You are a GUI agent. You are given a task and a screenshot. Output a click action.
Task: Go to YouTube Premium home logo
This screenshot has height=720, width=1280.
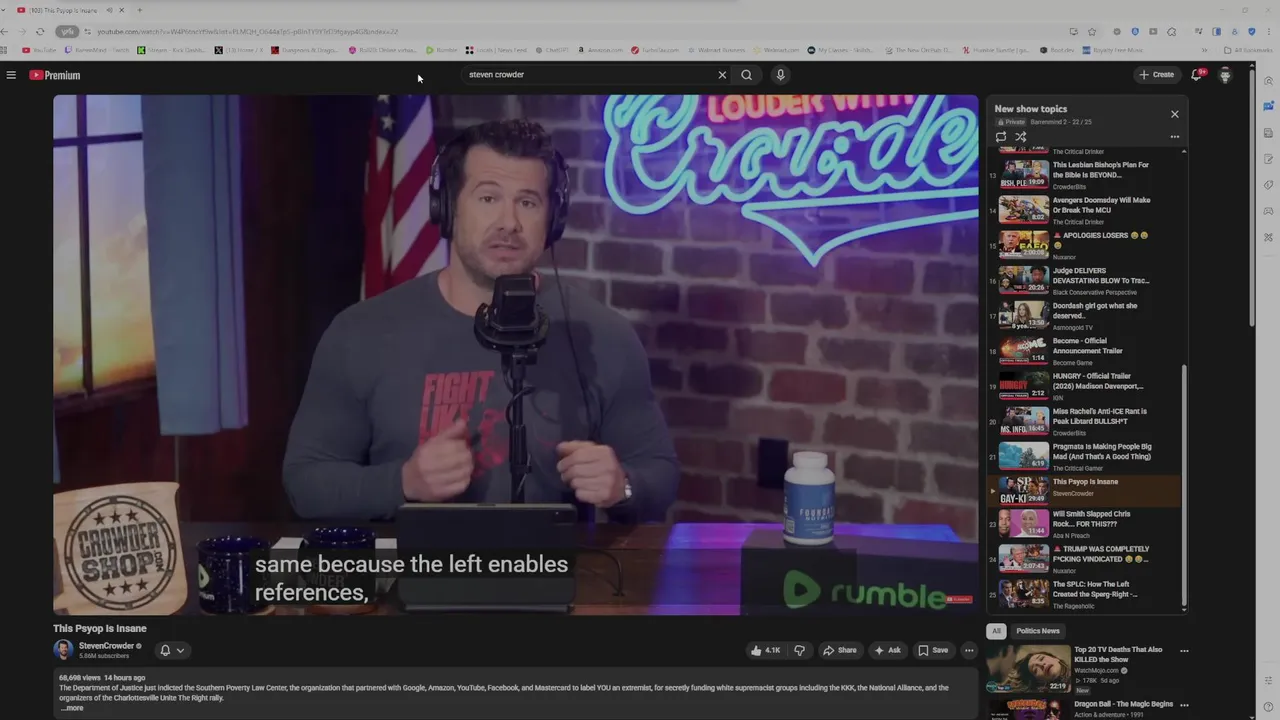[x=54, y=75]
